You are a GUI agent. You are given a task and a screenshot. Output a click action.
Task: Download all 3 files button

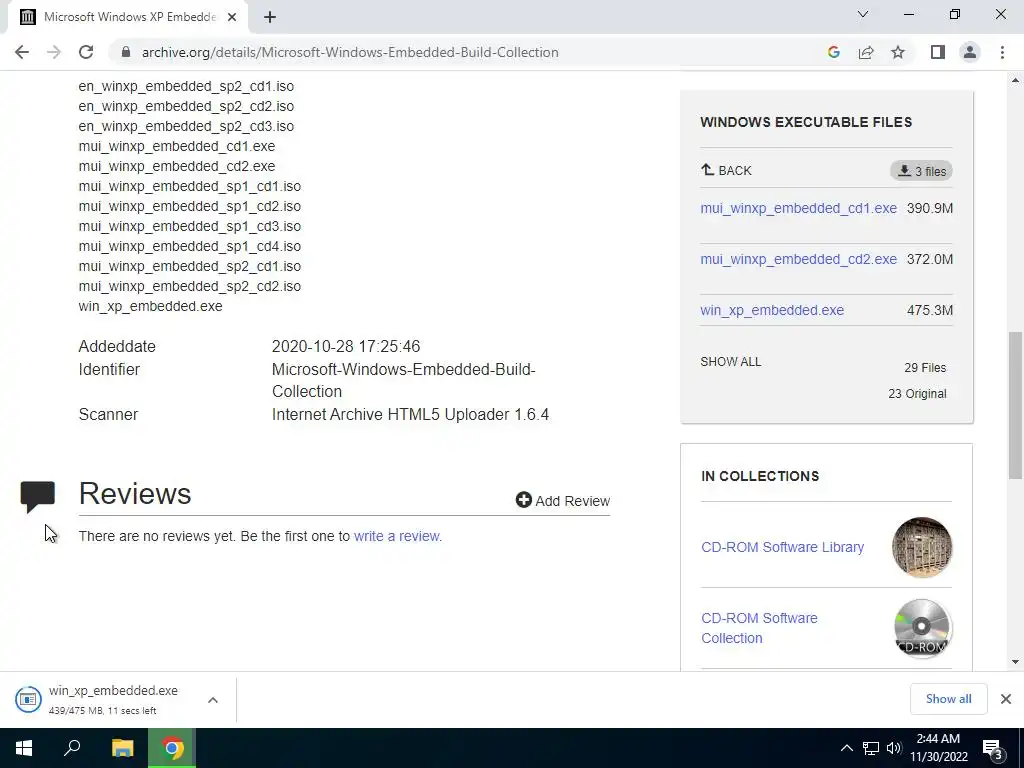pyautogui.click(x=921, y=171)
